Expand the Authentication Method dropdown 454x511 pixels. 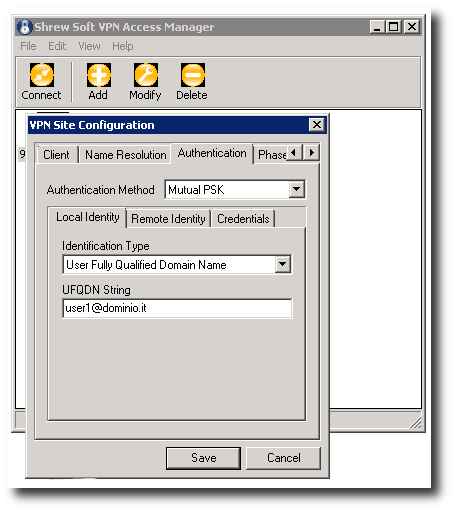[x=296, y=189]
